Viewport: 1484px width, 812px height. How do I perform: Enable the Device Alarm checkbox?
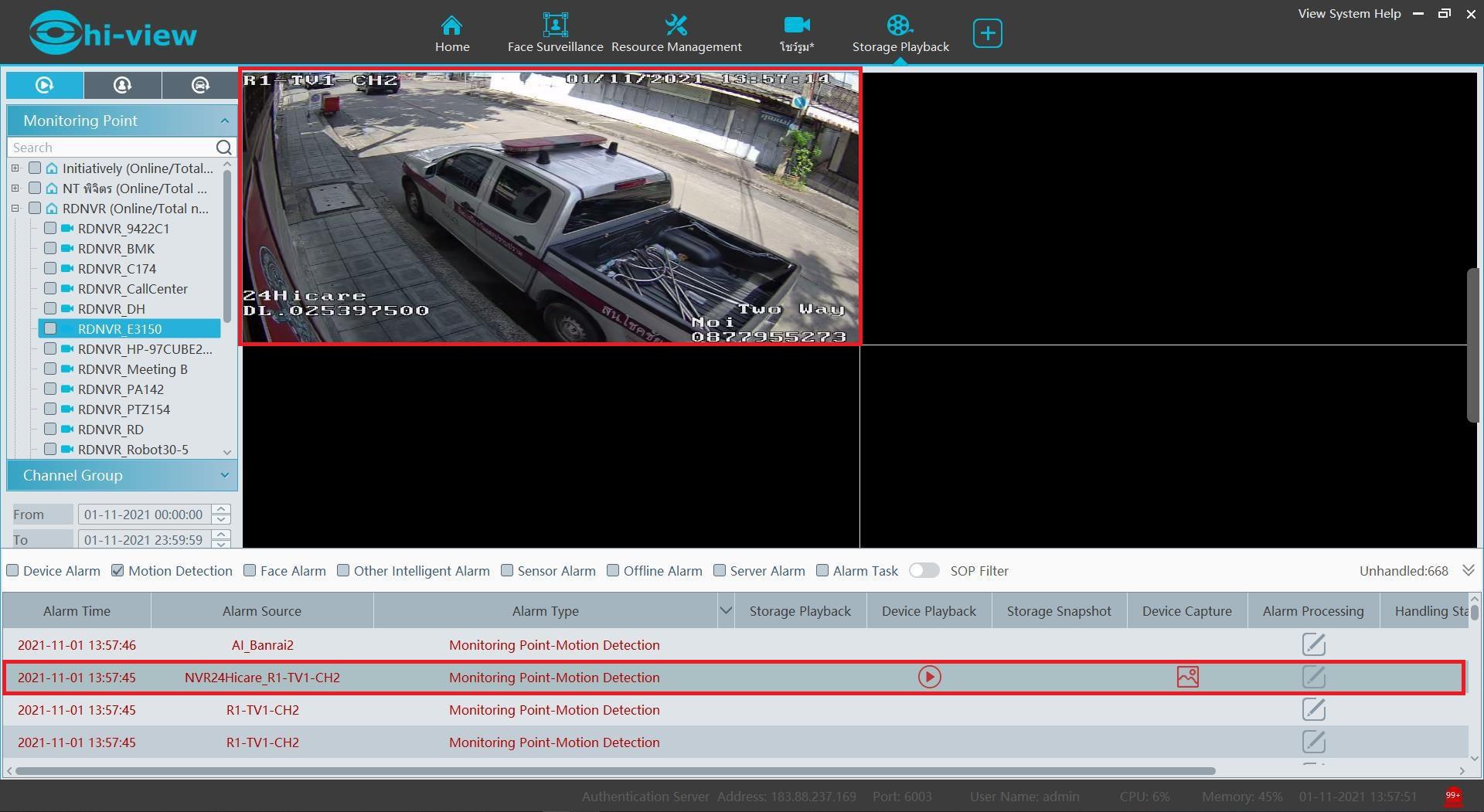click(x=13, y=571)
